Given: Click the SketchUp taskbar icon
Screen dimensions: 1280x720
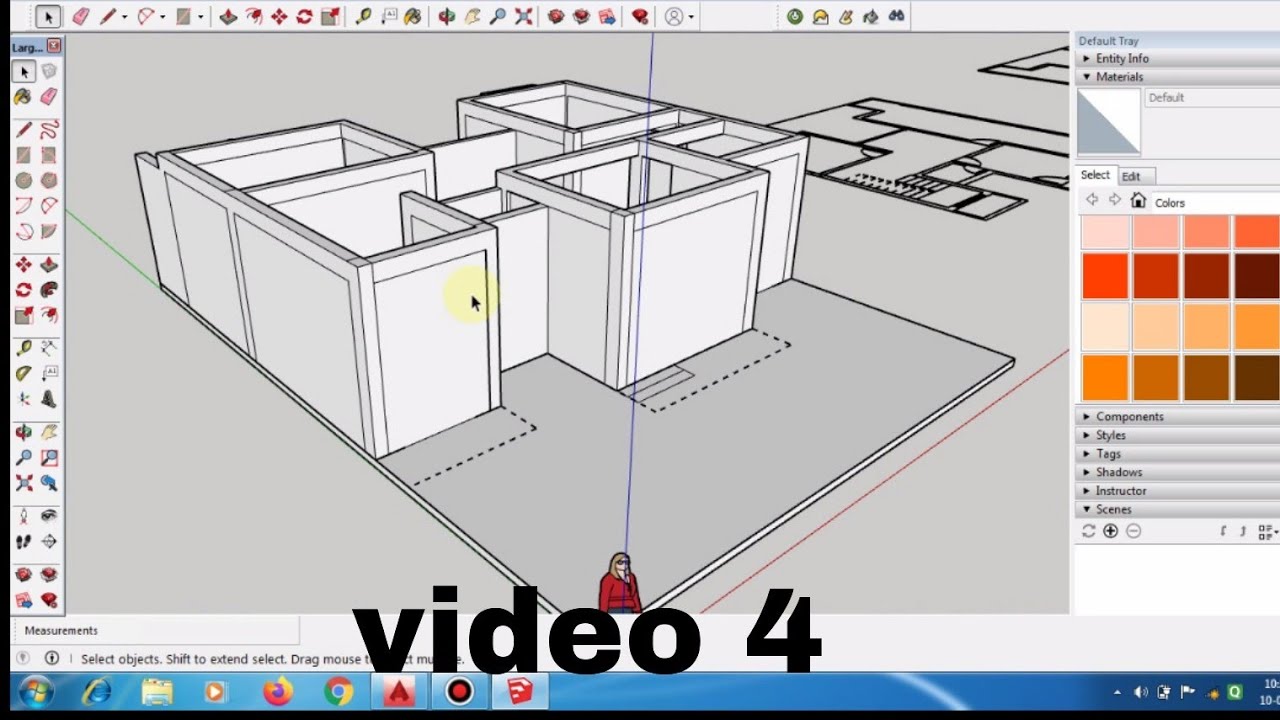Looking at the screenshot, I should 520,692.
